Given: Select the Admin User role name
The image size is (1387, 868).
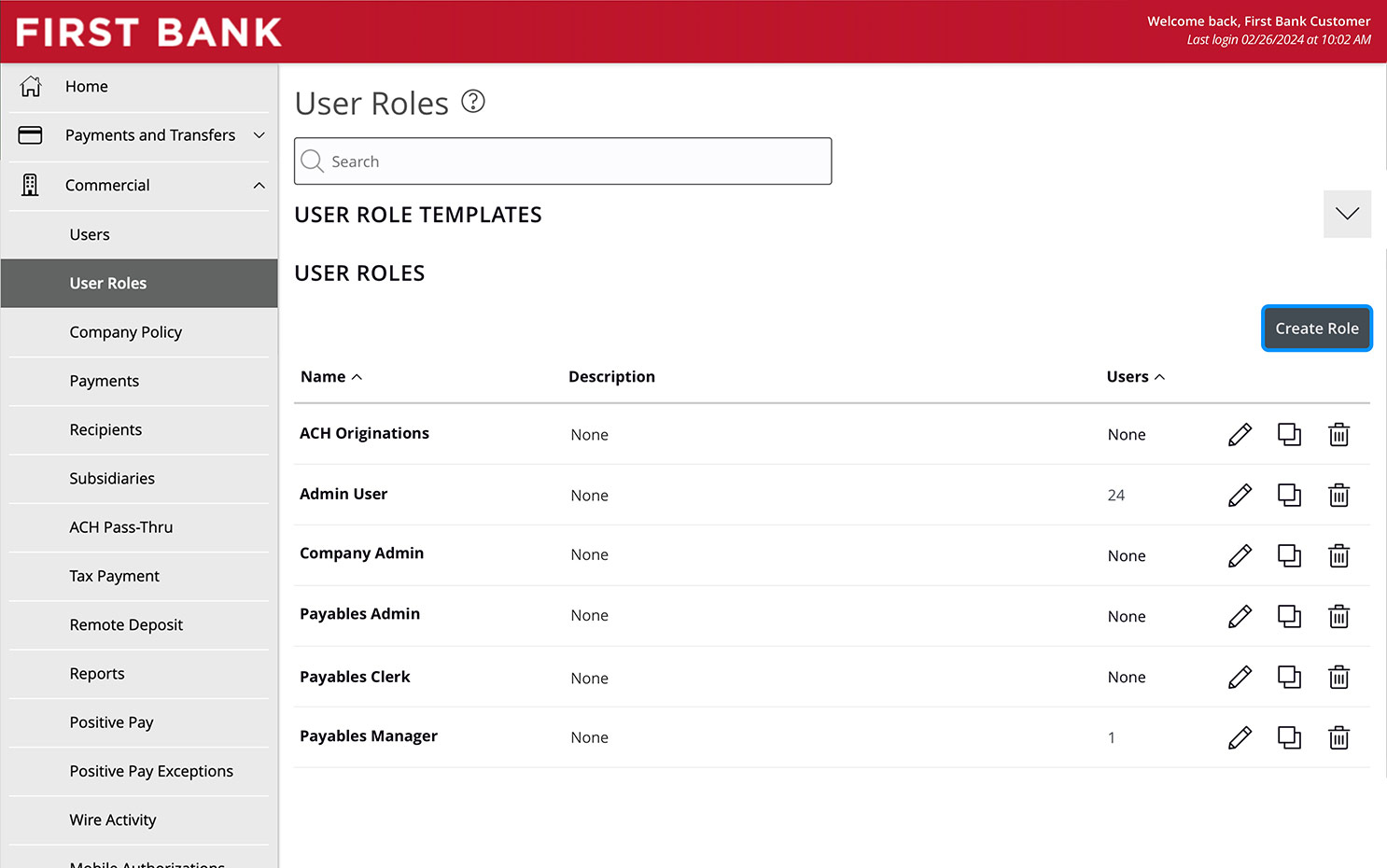Looking at the screenshot, I should pyautogui.click(x=343, y=494).
